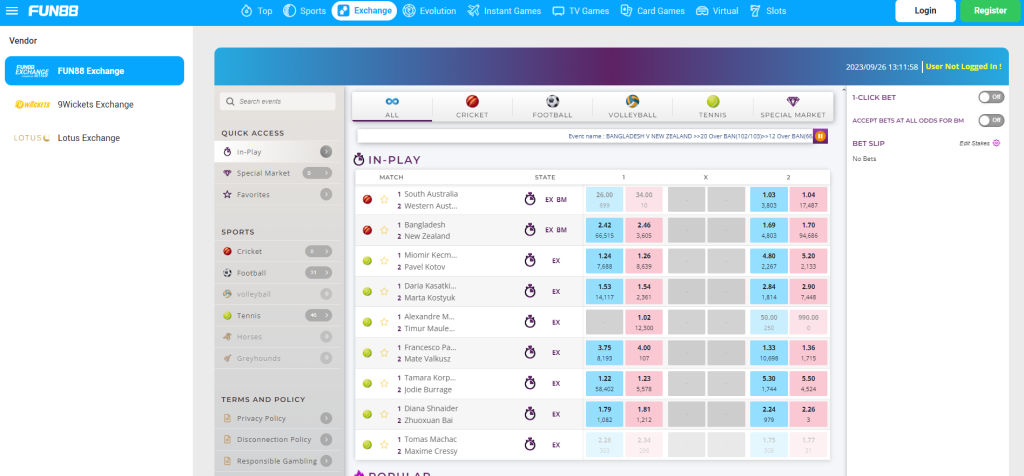1024x476 pixels.
Task: Click the Privacy Policy document icon
Action: [227, 419]
